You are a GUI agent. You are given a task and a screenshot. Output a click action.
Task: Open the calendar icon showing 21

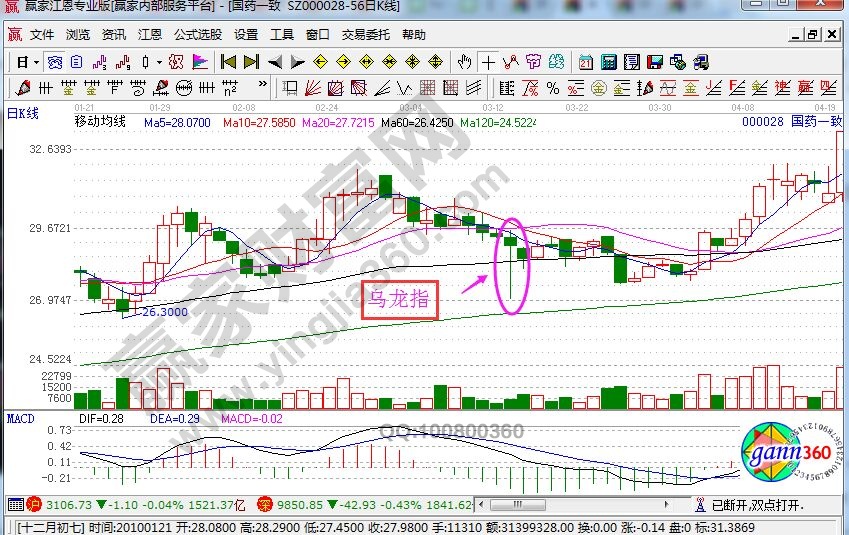point(586,62)
